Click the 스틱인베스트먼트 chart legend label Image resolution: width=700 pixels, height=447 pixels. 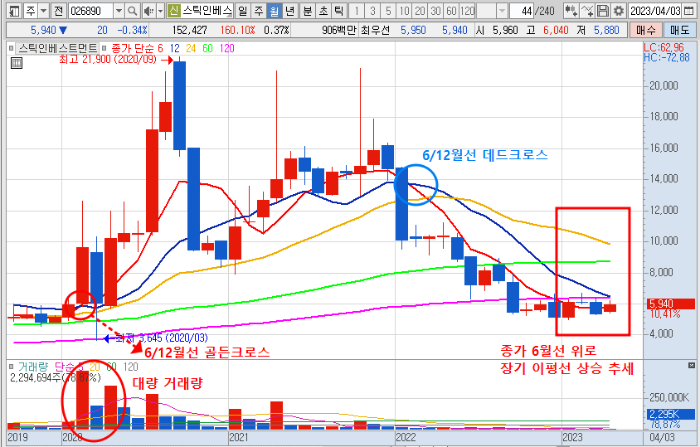coord(57,48)
